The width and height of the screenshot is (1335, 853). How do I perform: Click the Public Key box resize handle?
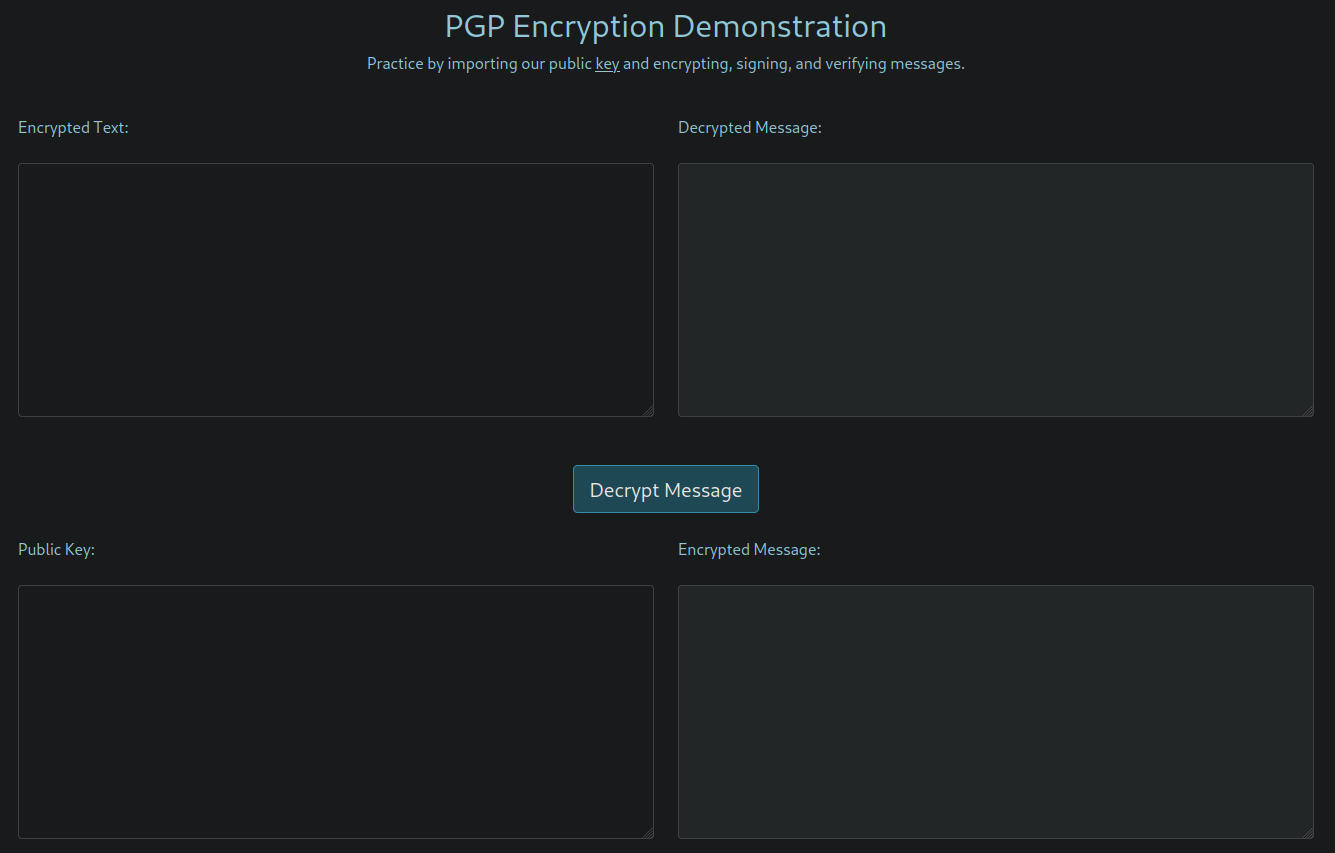pos(648,833)
